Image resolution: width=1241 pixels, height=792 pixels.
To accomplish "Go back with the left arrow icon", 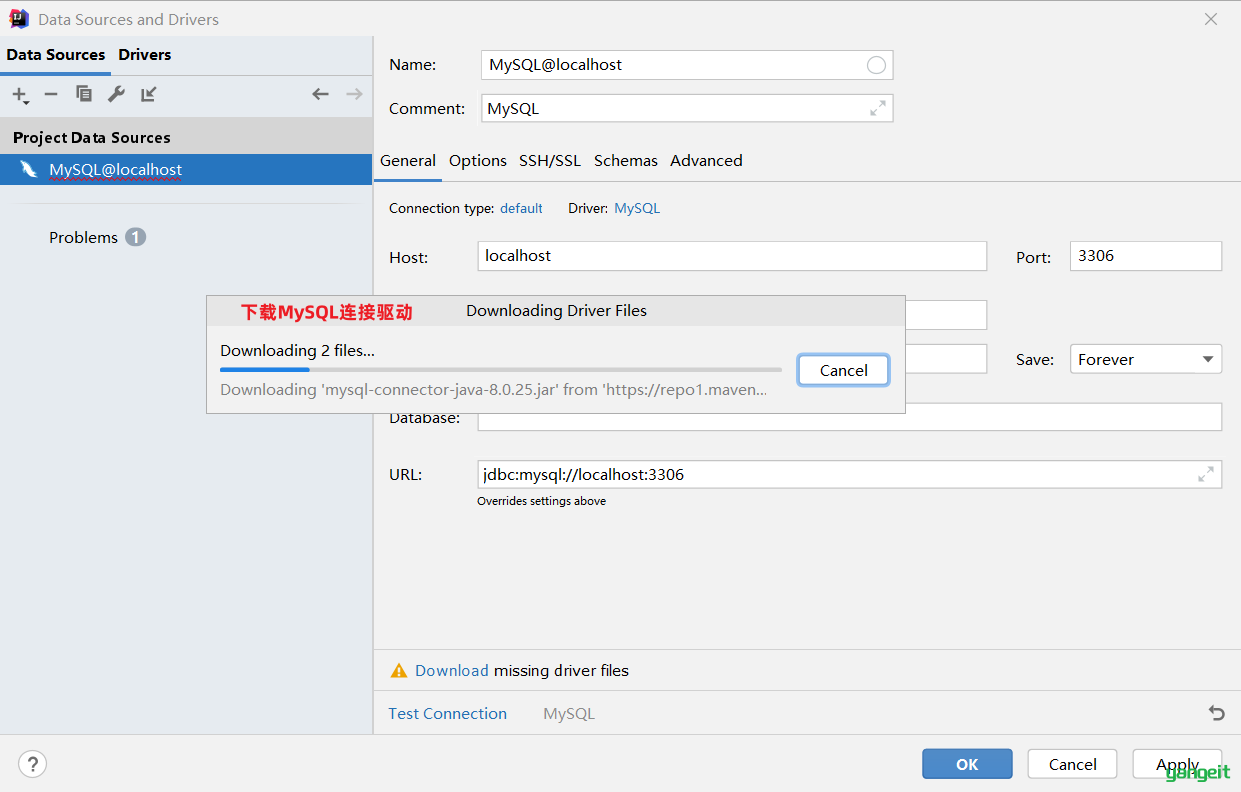I will [x=320, y=94].
